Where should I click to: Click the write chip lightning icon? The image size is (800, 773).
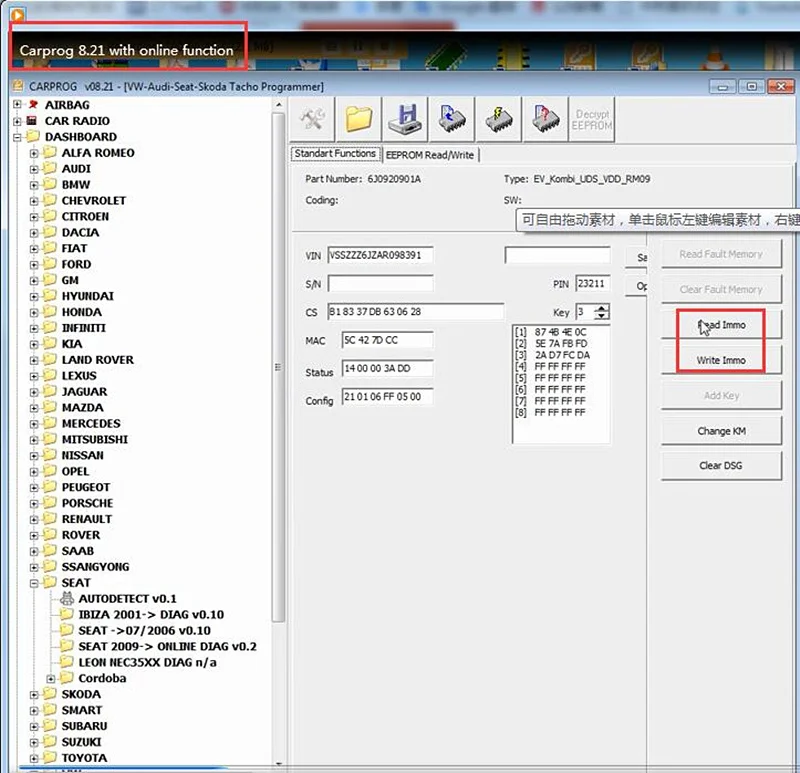[498, 119]
